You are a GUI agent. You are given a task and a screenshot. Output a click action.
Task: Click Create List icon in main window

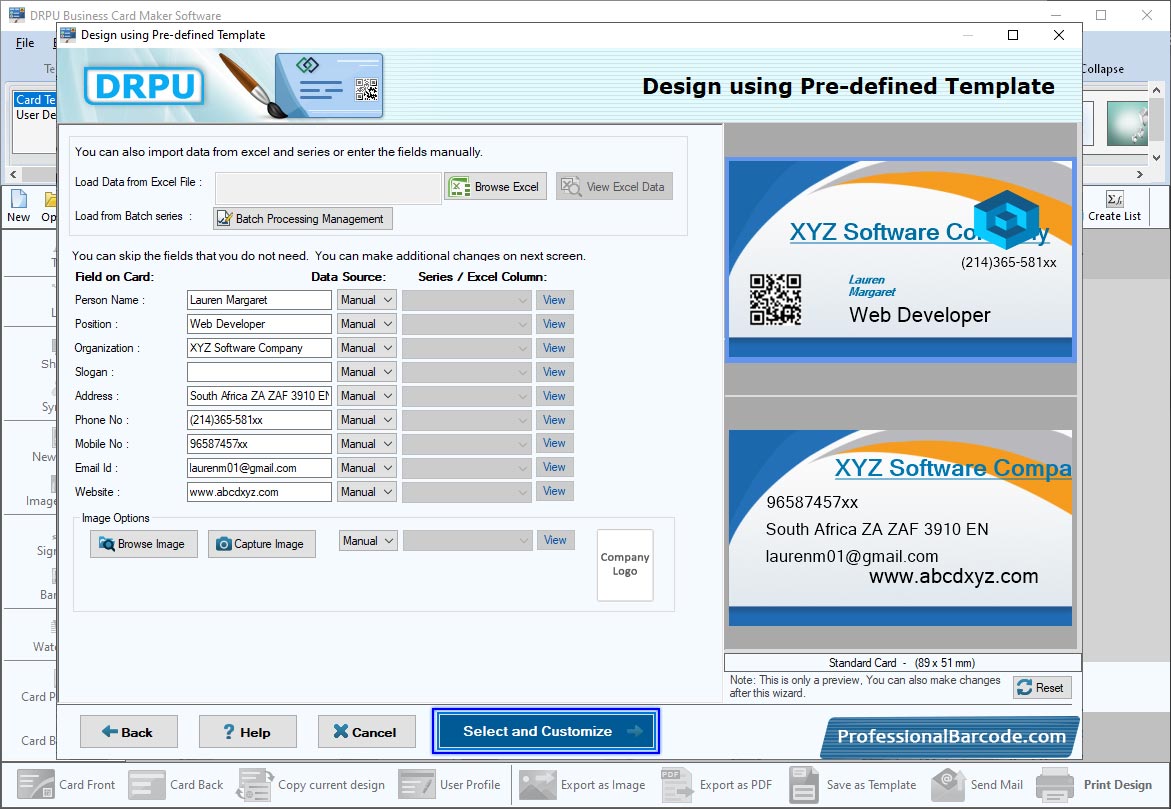coord(1114,206)
